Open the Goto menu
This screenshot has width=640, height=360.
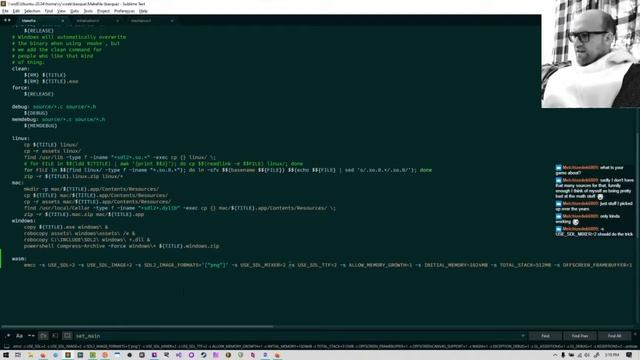(x=74, y=11)
